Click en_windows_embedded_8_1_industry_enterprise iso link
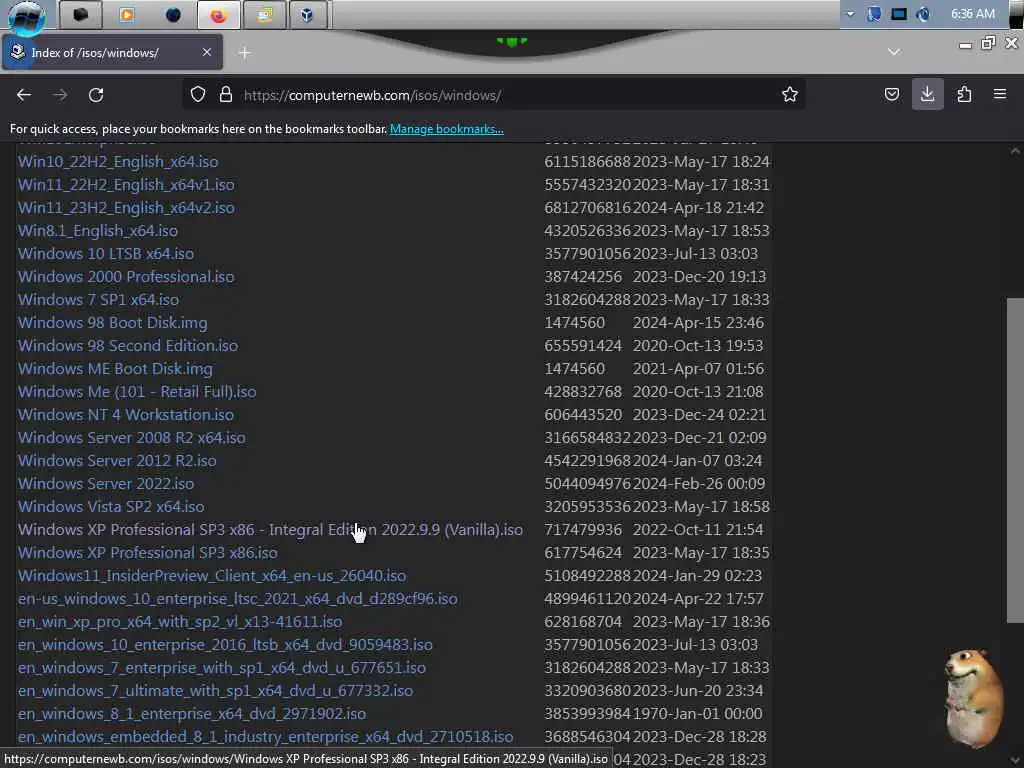Screen dimensions: 1024x768 [x=266, y=737]
